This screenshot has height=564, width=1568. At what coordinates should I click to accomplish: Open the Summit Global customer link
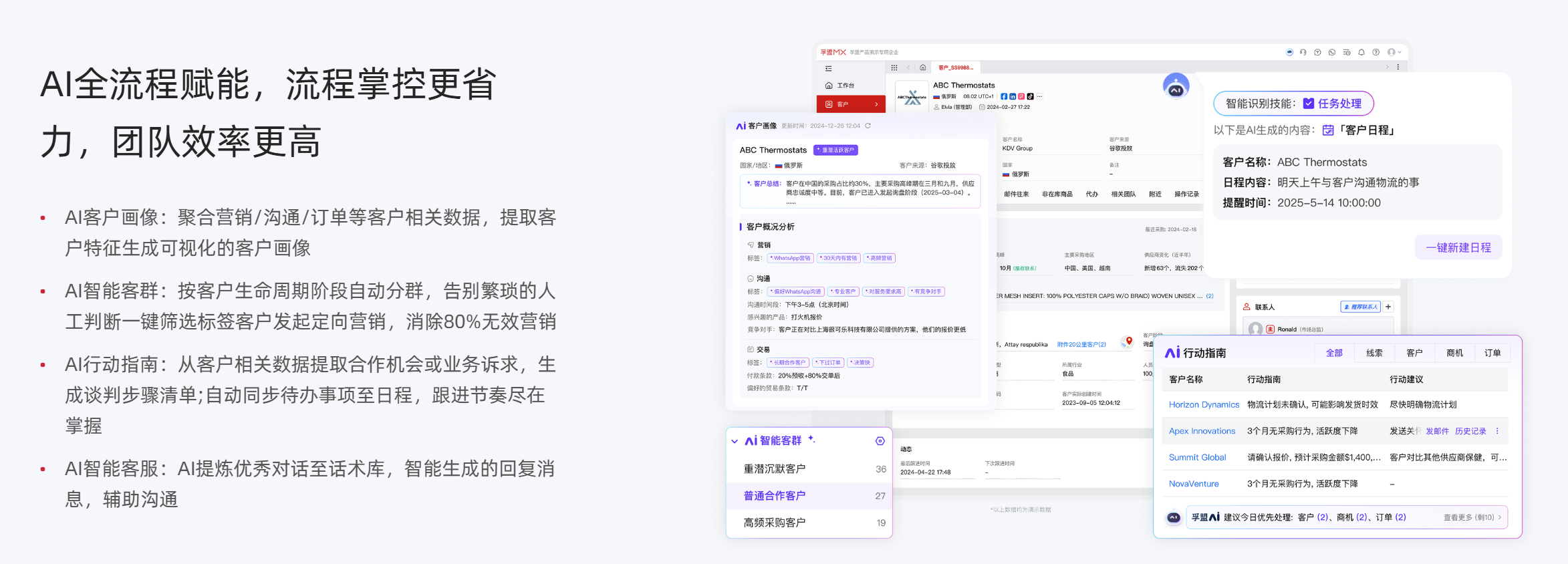(1197, 458)
